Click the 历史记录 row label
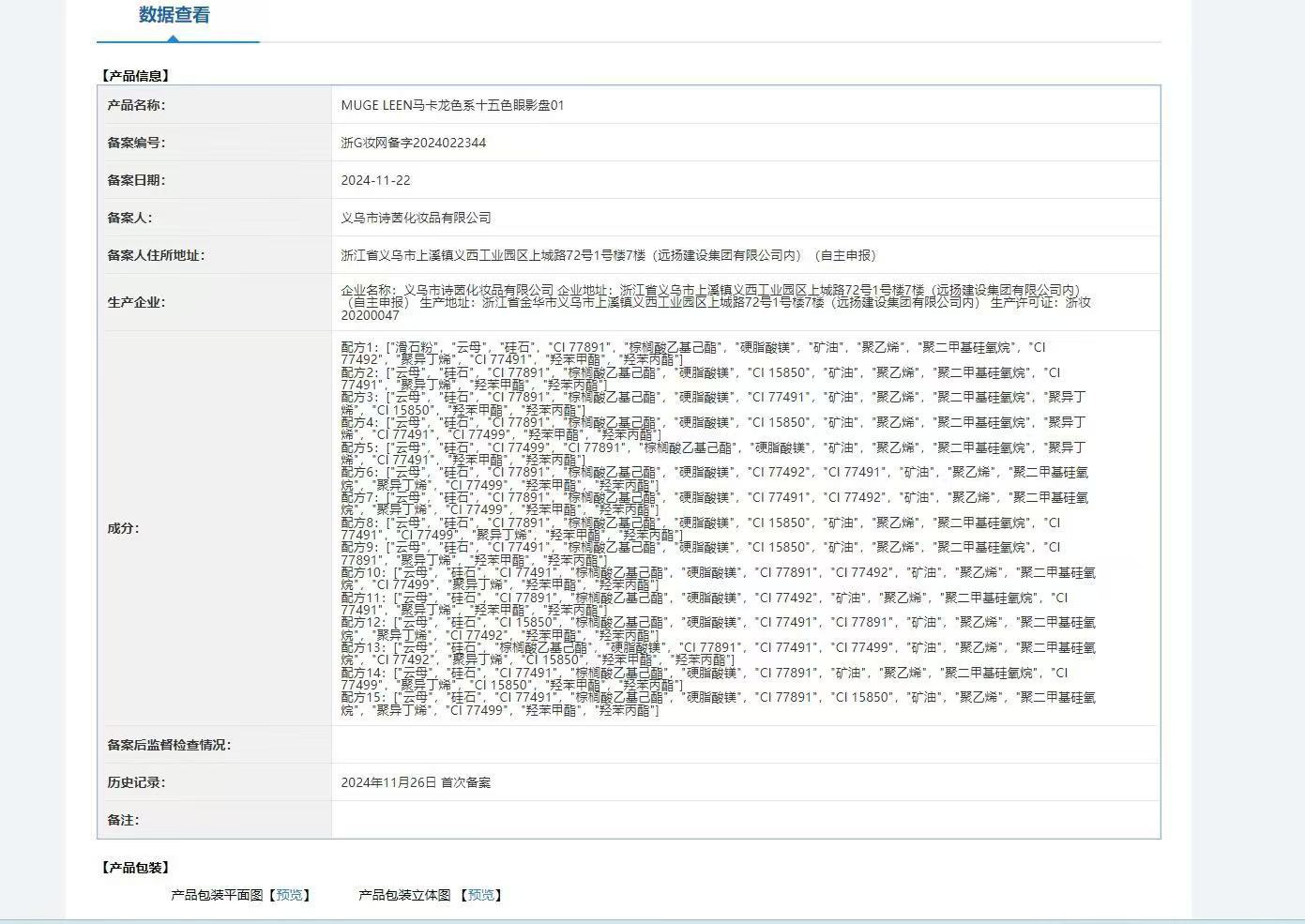The image size is (1305, 924). 136,782
